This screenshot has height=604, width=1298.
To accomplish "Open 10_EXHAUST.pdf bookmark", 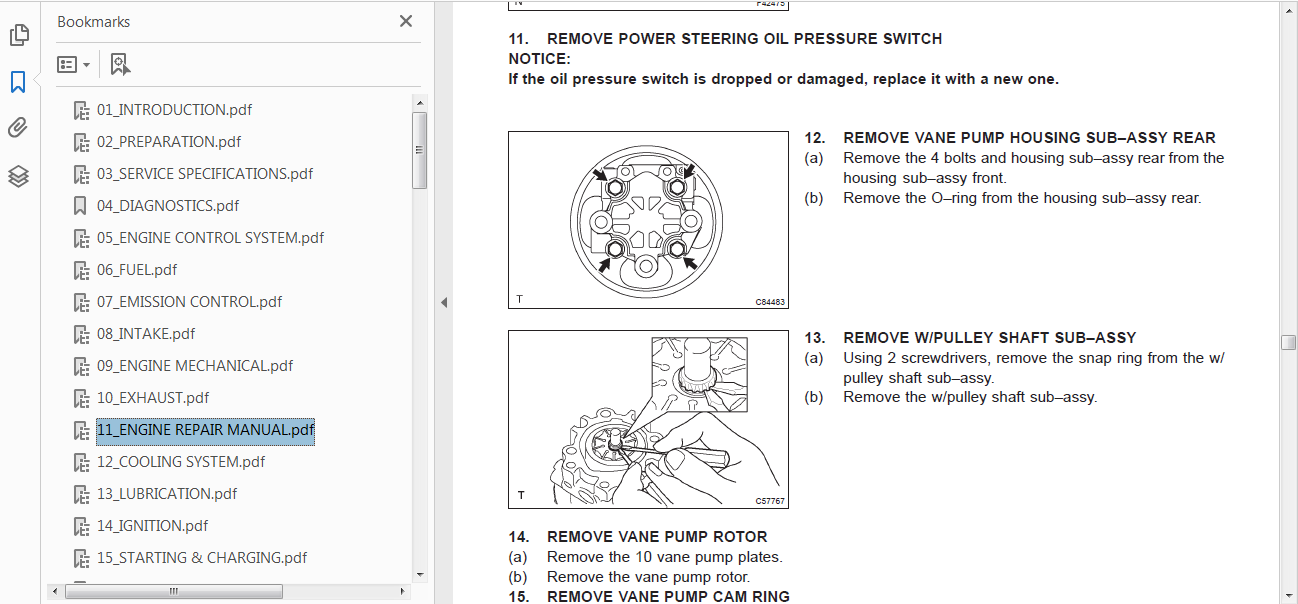I will pyautogui.click(x=153, y=398).
